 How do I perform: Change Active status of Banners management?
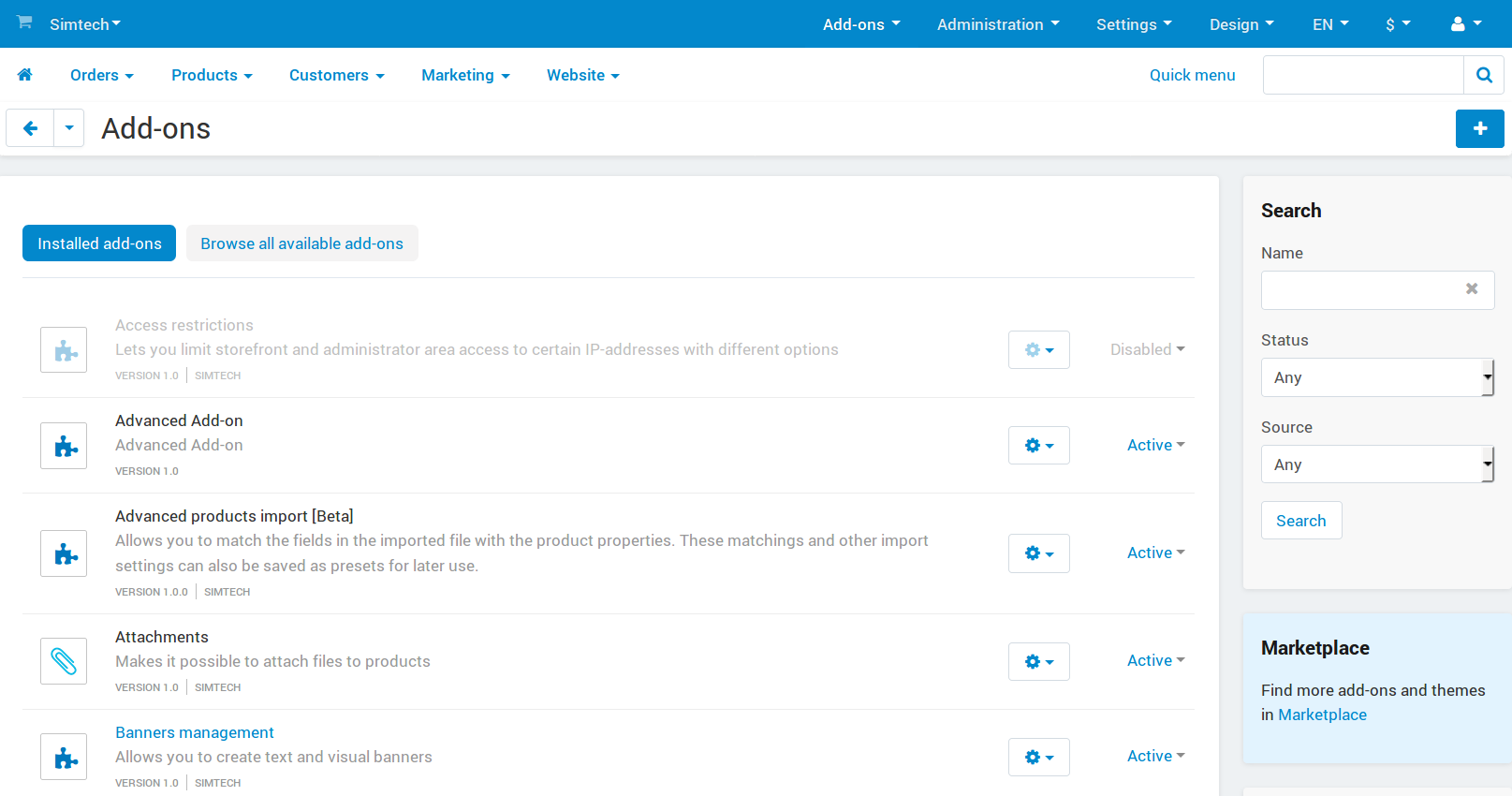tap(1155, 756)
